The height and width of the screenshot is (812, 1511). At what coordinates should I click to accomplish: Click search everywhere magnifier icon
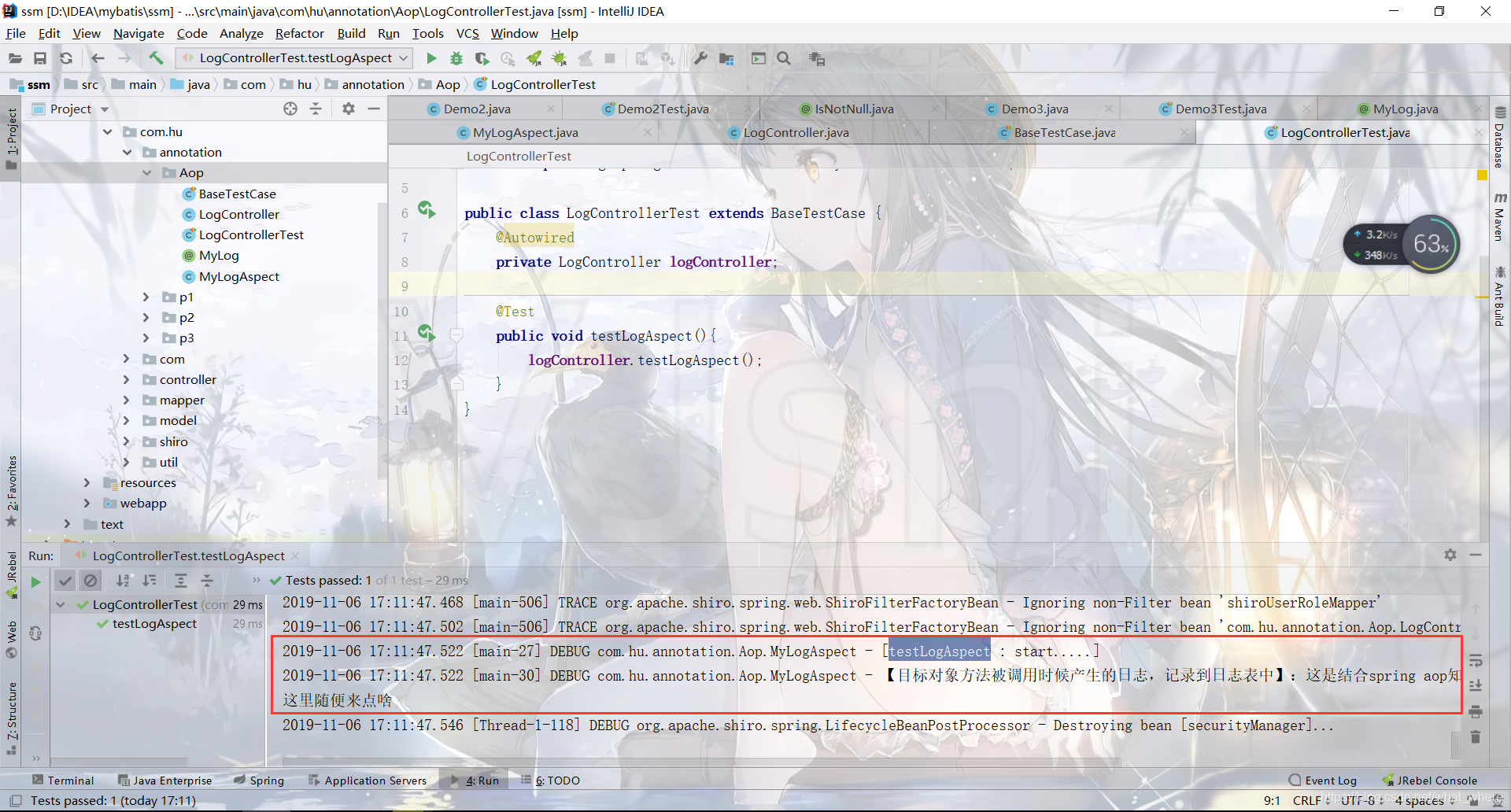tap(784, 58)
